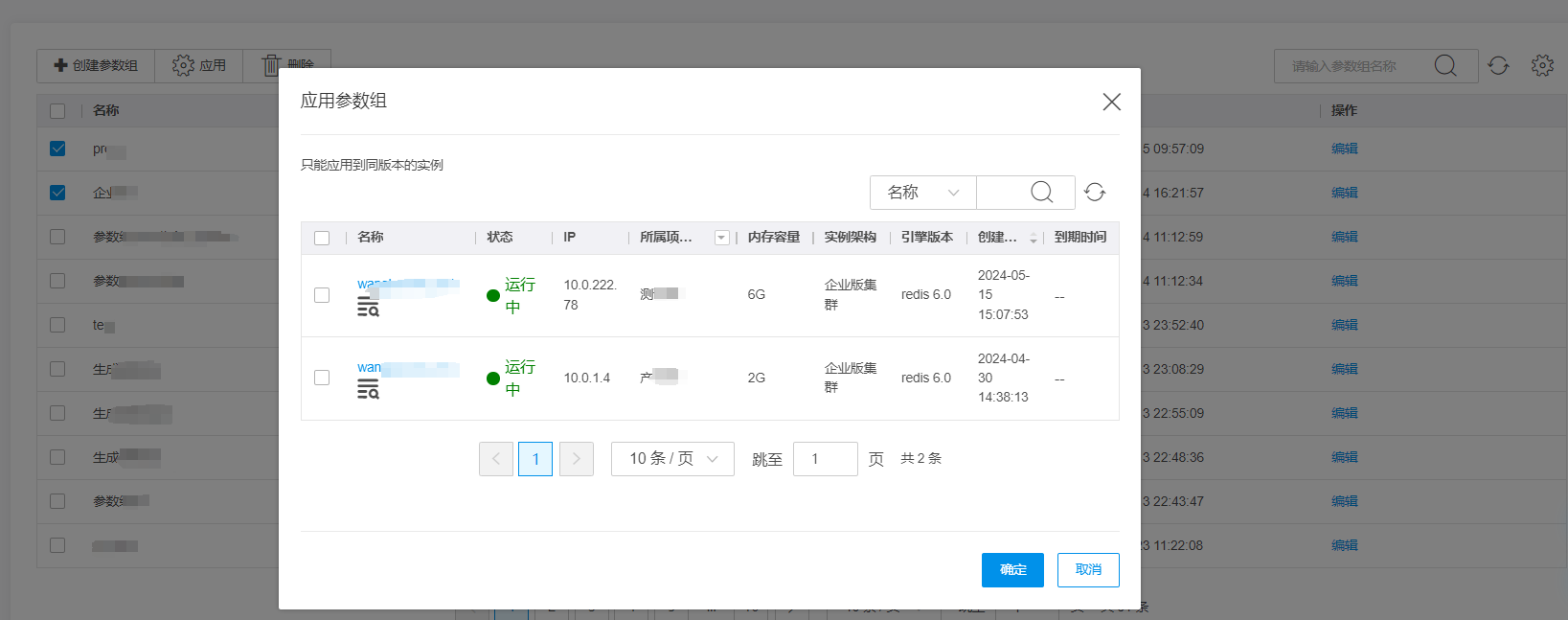The width and height of the screenshot is (1568, 620).
Task: Select all instances with the header checkbox
Action: [x=322, y=238]
